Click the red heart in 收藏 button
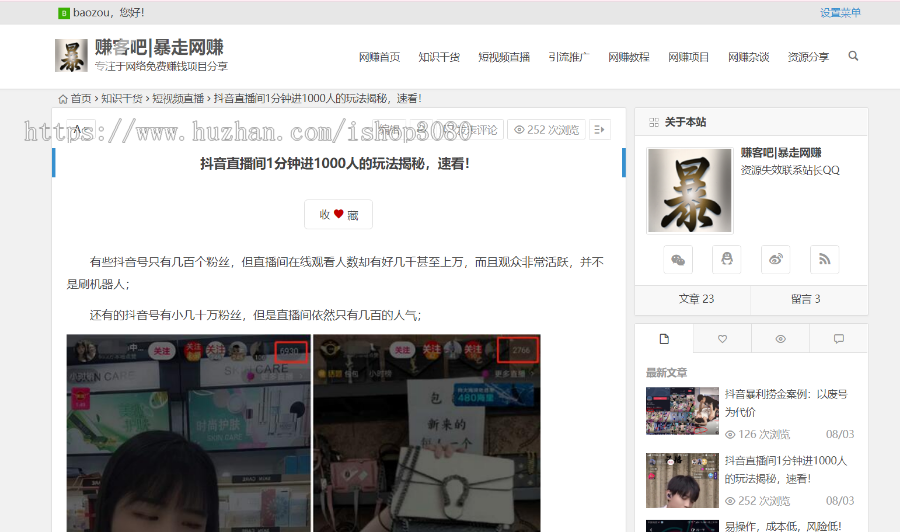The height and width of the screenshot is (532, 900). click(x=339, y=214)
